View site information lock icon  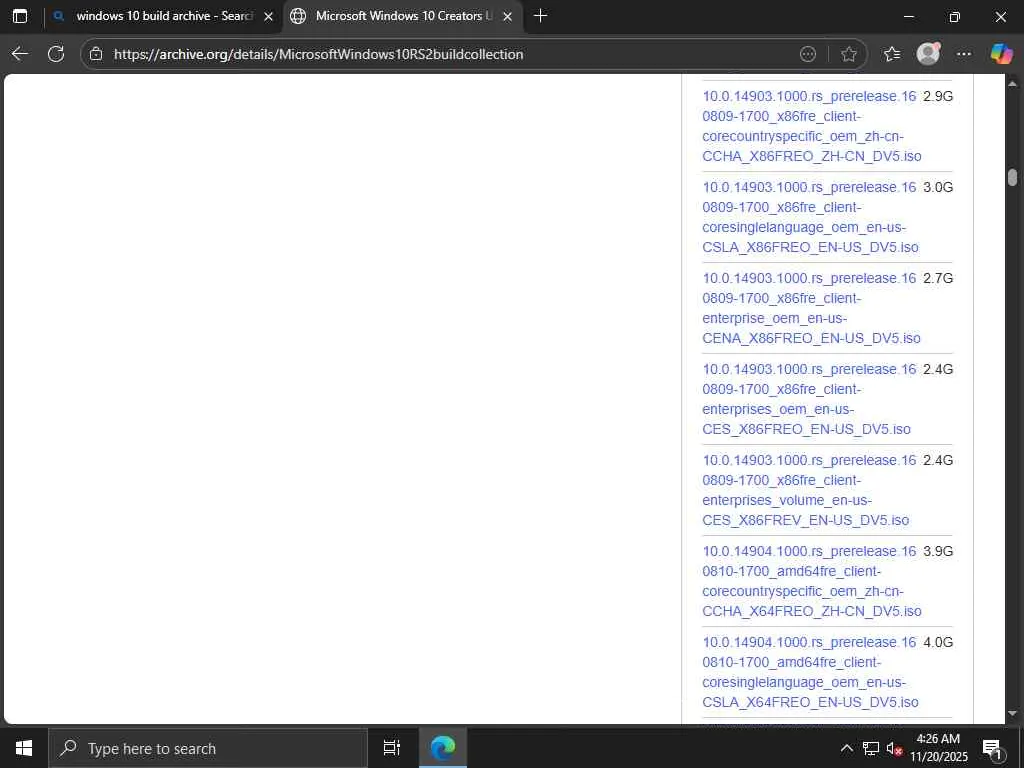click(x=96, y=54)
